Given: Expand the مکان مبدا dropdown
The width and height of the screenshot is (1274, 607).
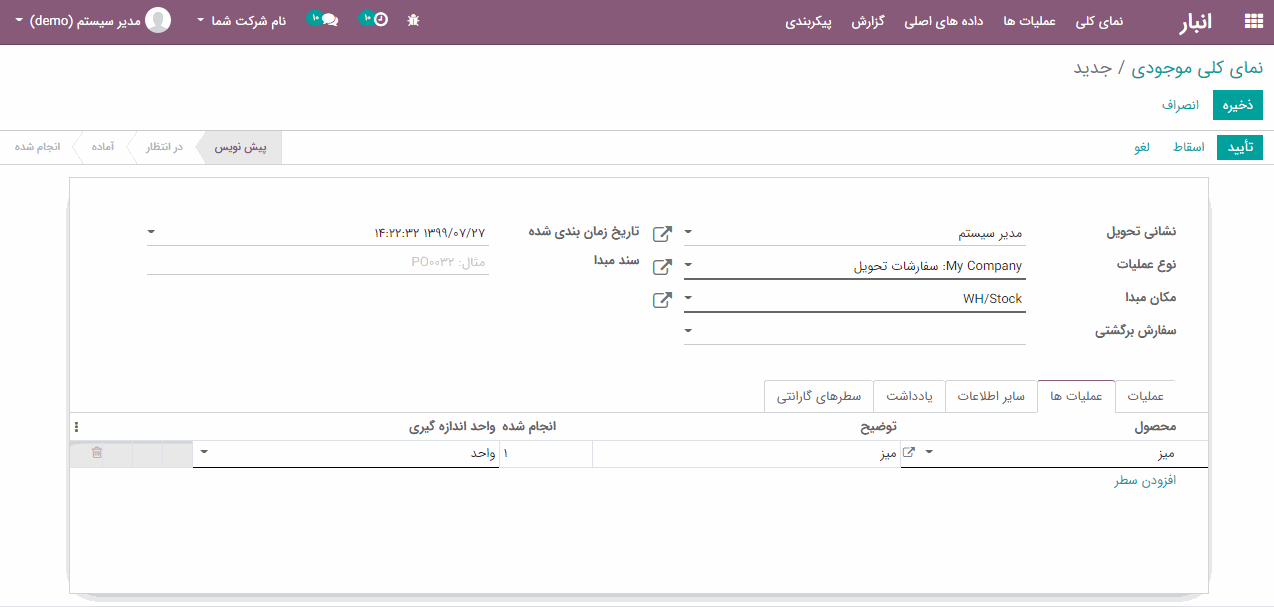Looking at the screenshot, I should click(x=688, y=298).
